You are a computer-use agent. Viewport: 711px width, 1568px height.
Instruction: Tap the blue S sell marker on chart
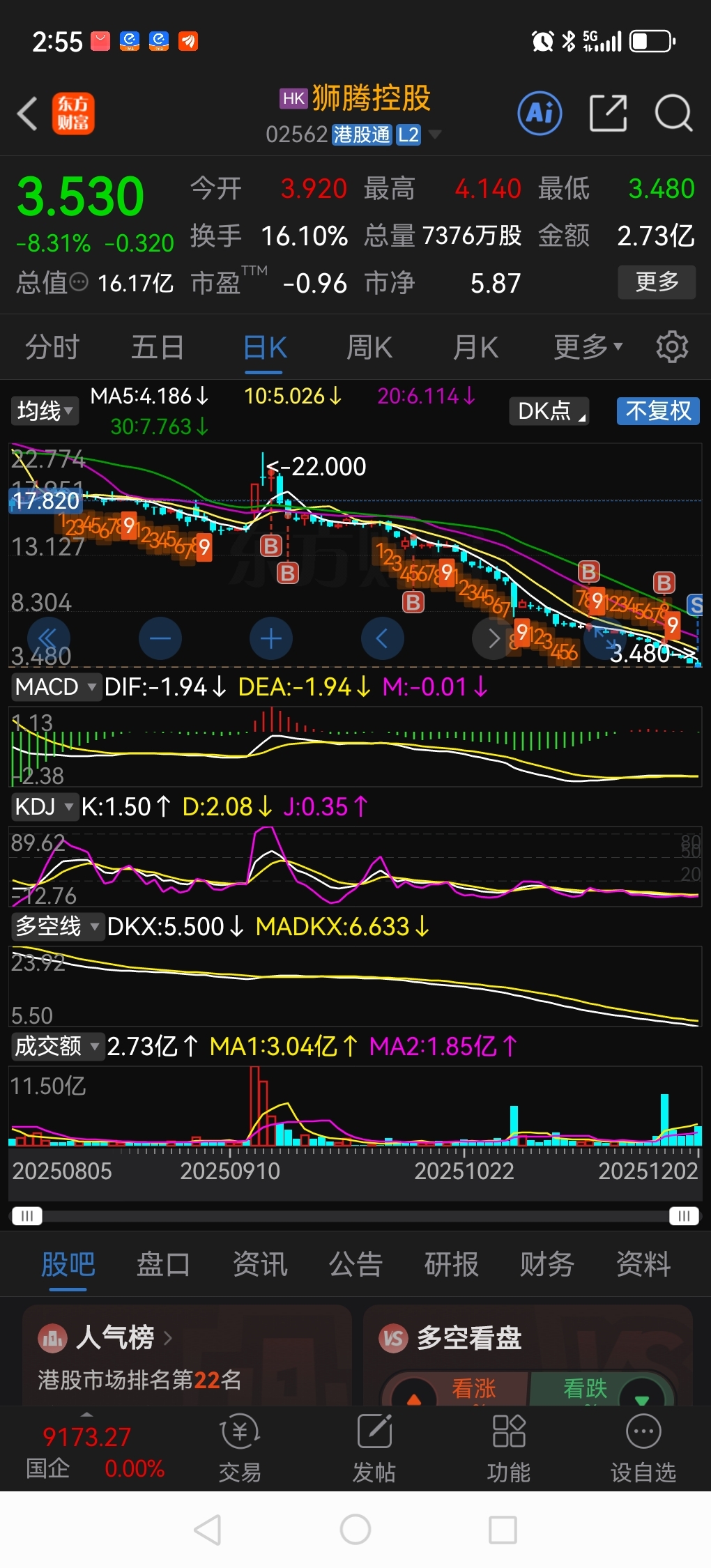(x=695, y=604)
